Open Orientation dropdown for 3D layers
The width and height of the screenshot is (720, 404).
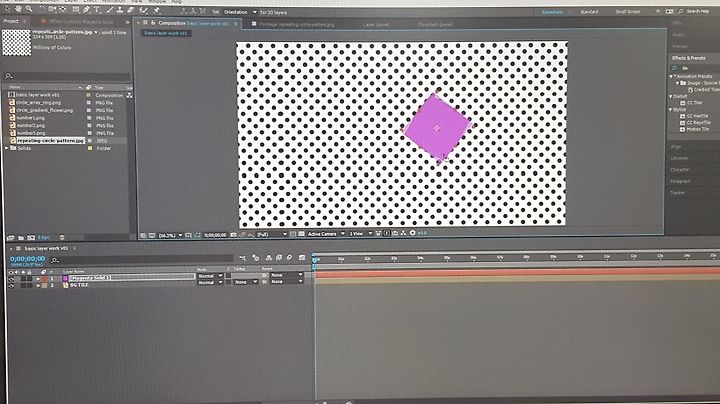[240, 12]
